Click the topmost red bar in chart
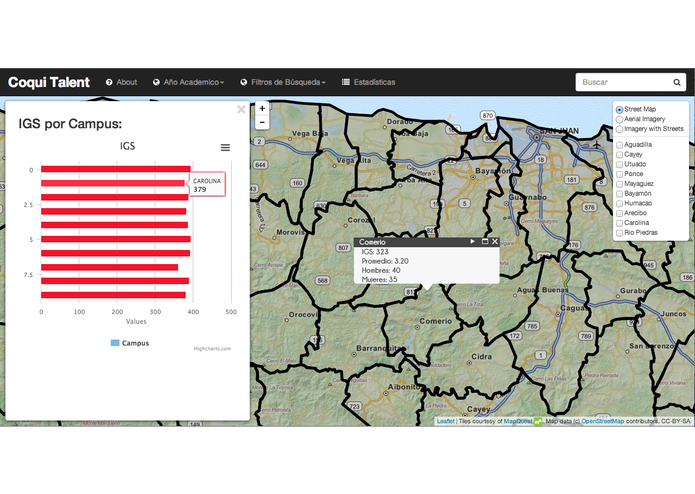This screenshot has height=494, width=695. tap(116, 169)
